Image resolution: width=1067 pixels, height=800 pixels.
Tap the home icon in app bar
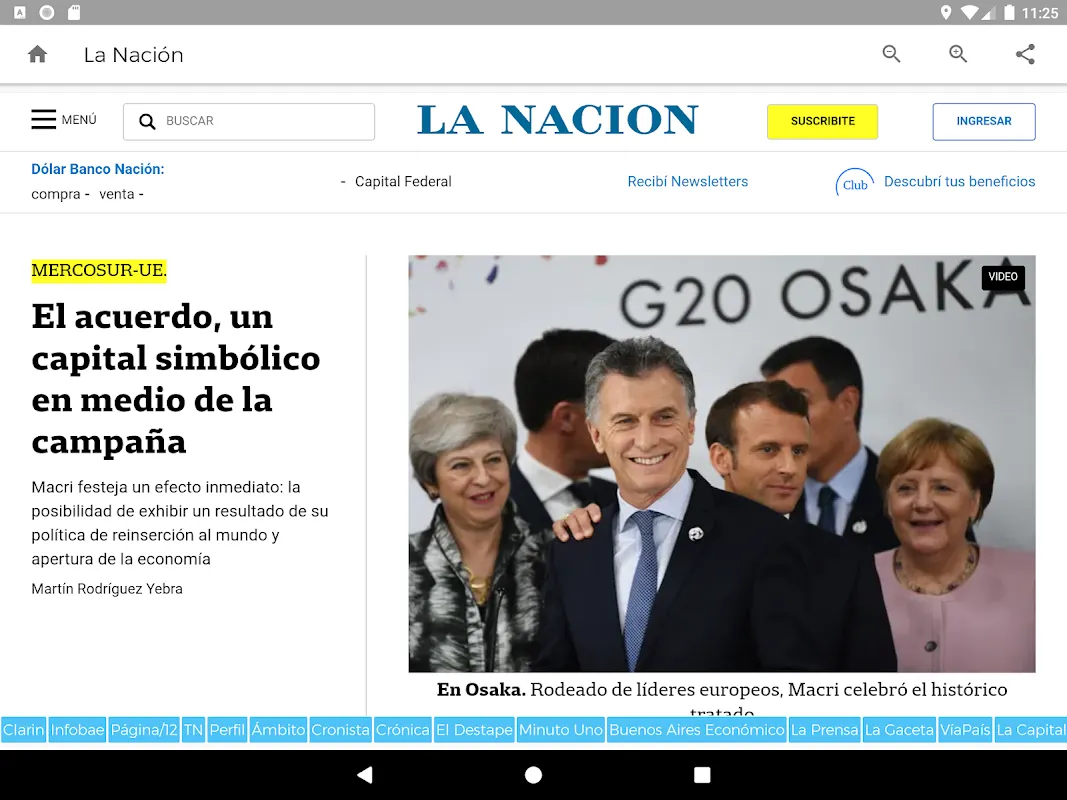click(x=37, y=55)
